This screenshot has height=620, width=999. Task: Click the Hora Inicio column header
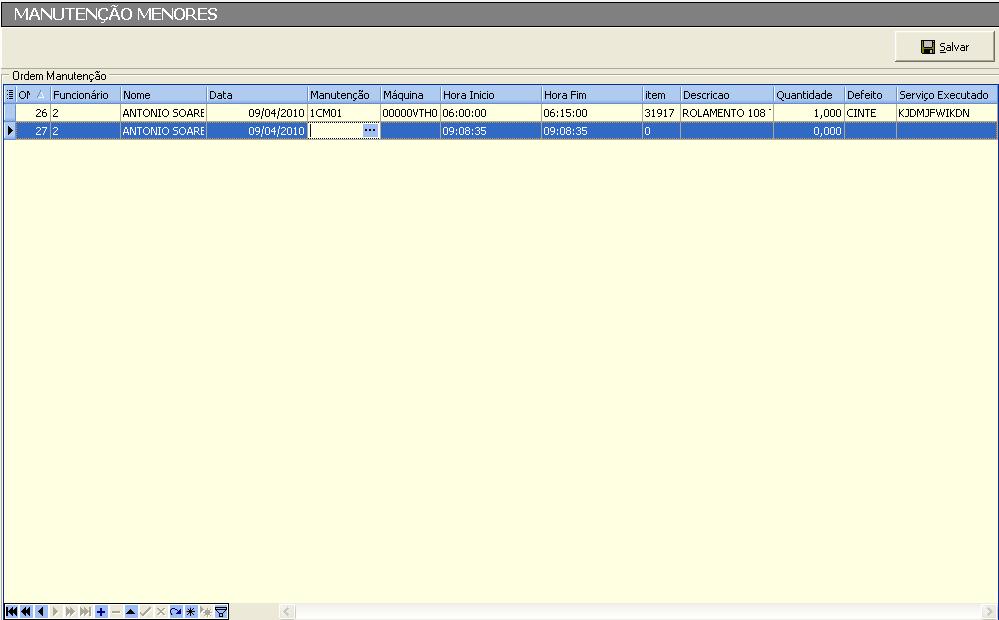[x=490, y=95]
